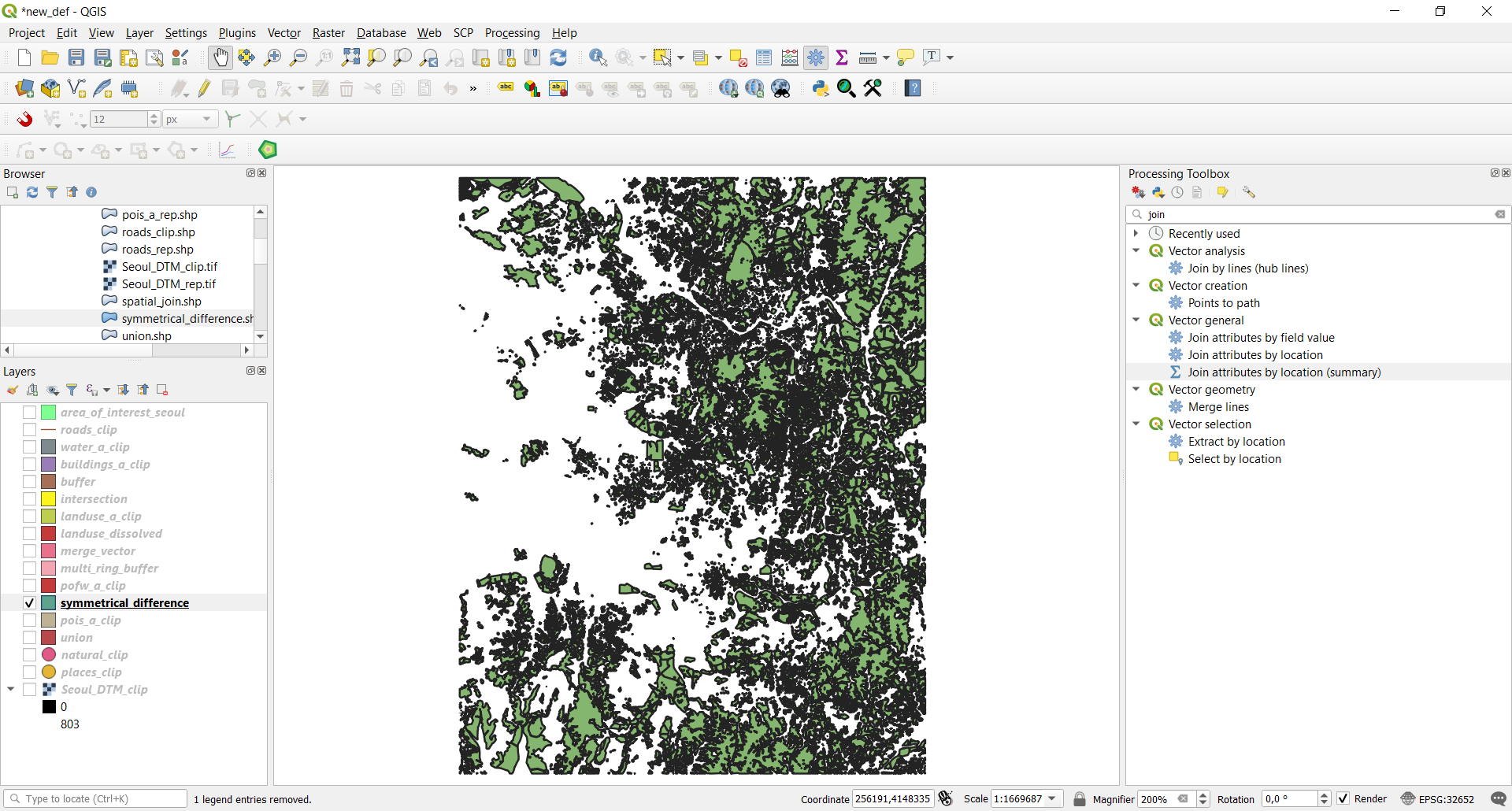The height and width of the screenshot is (811, 1512).
Task: Click the union layer red color swatch
Action: click(49, 638)
